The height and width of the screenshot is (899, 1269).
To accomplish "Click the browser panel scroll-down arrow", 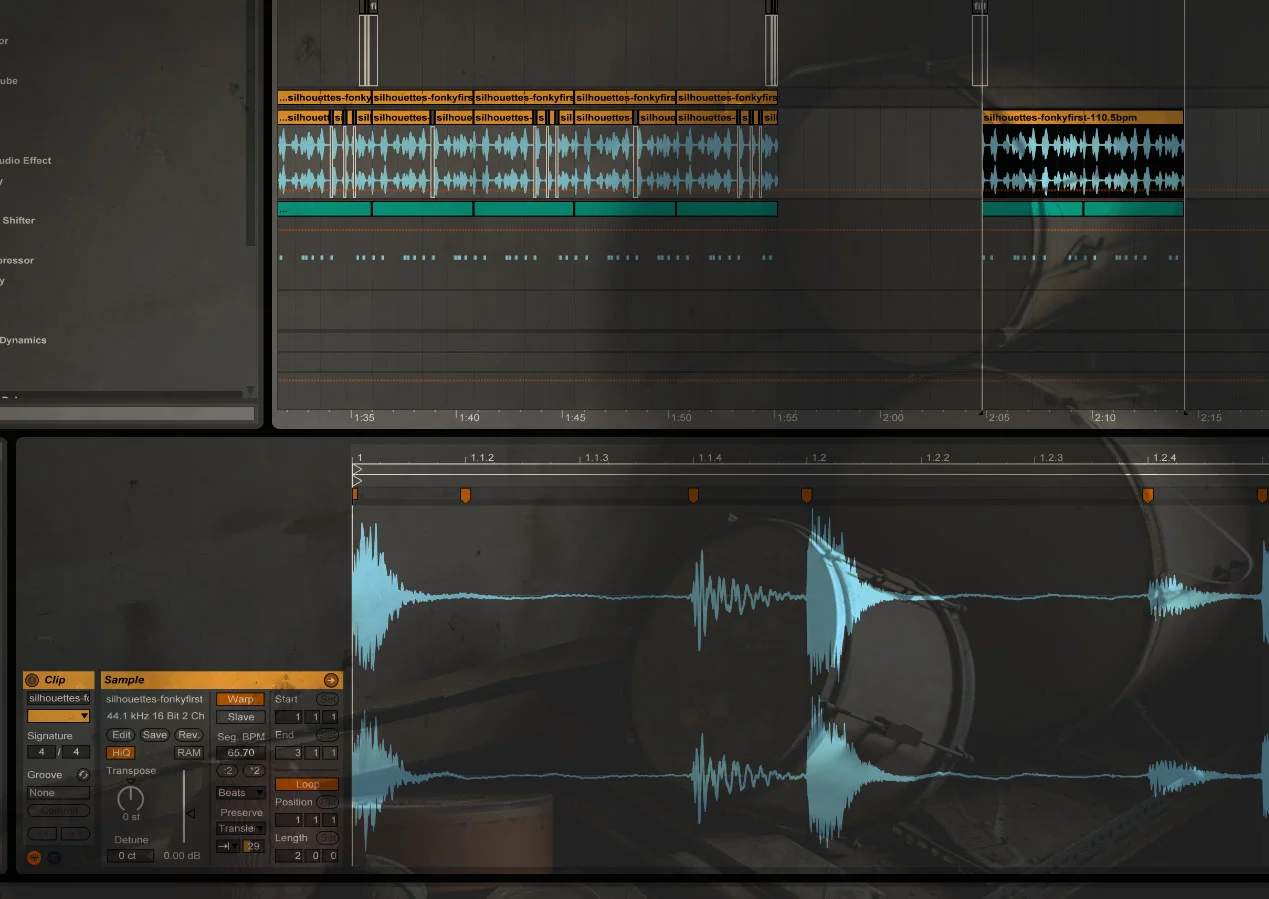I will 250,391.
